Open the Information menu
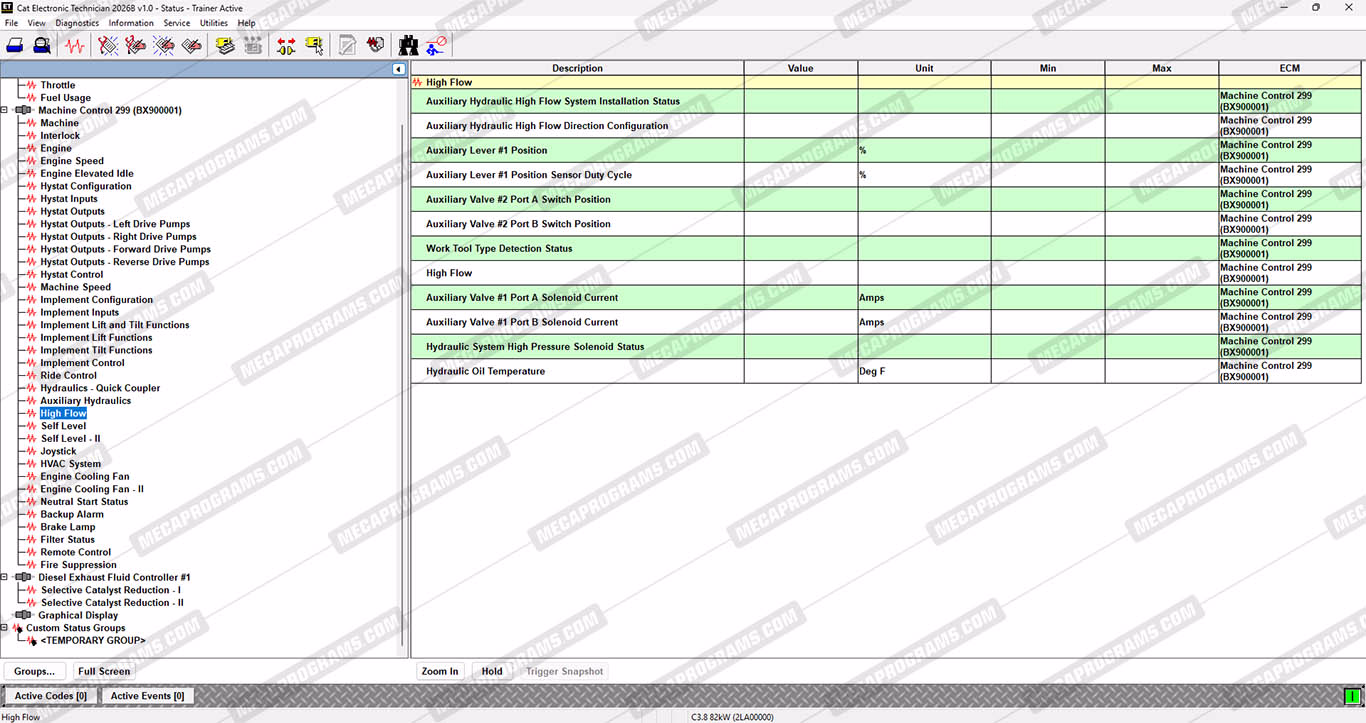Viewport: 1366px width, 723px height. [x=131, y=23]
